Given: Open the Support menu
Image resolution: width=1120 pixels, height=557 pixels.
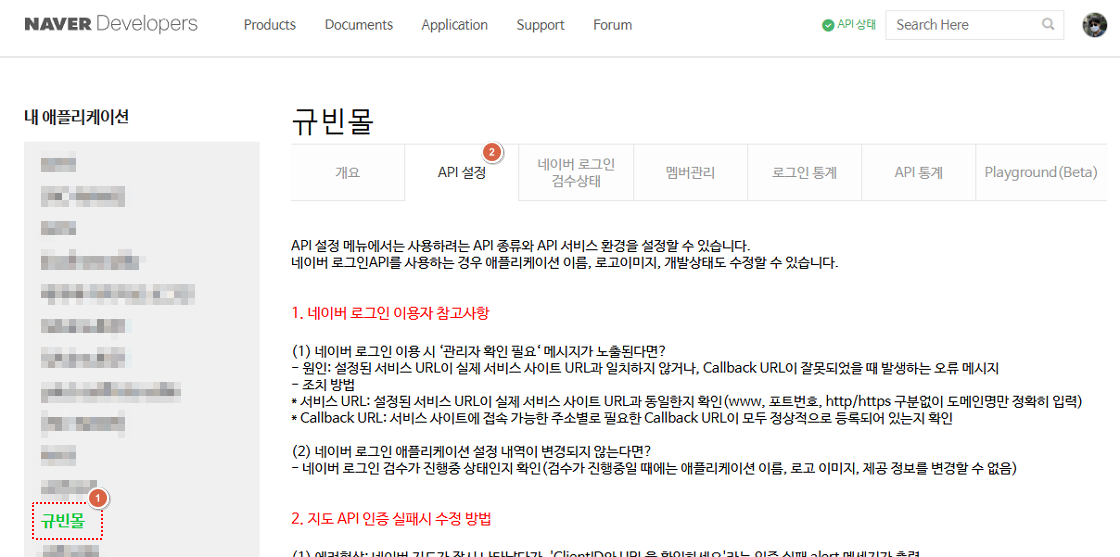Looking at the screenshot, I should pos(540,25).
